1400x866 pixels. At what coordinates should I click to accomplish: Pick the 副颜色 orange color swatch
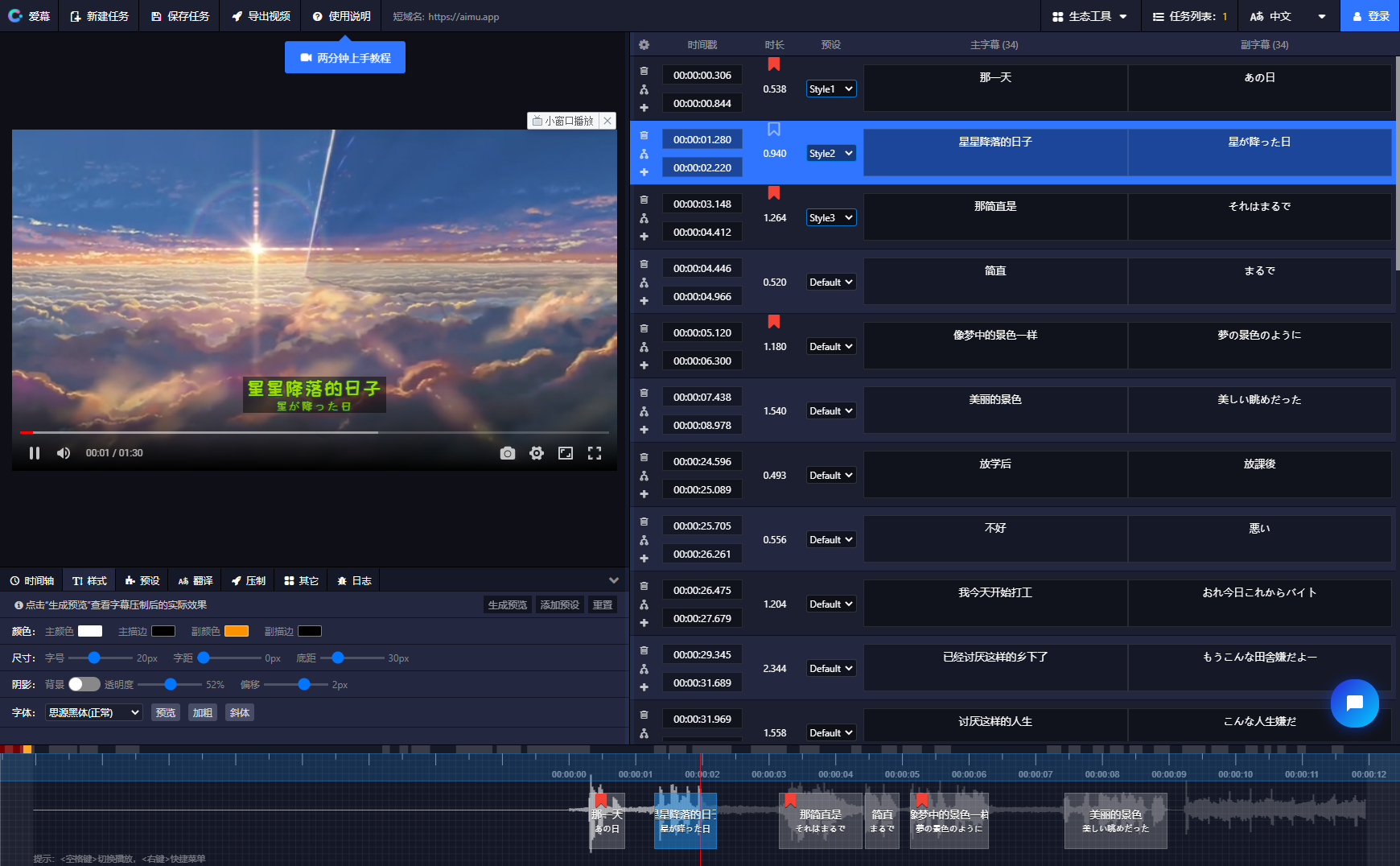[237, 631]
